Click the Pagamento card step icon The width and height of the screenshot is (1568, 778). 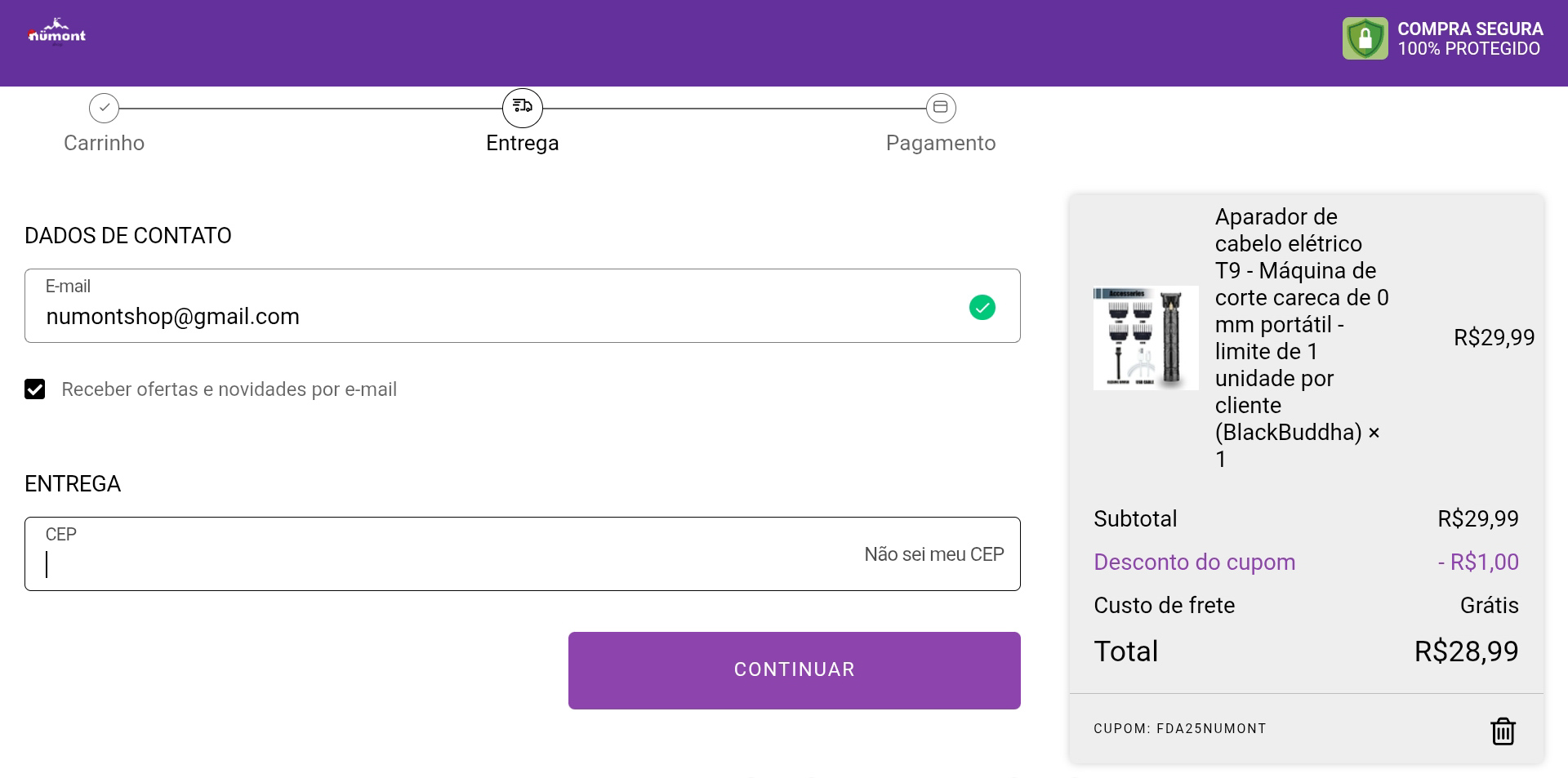(941, 108)
